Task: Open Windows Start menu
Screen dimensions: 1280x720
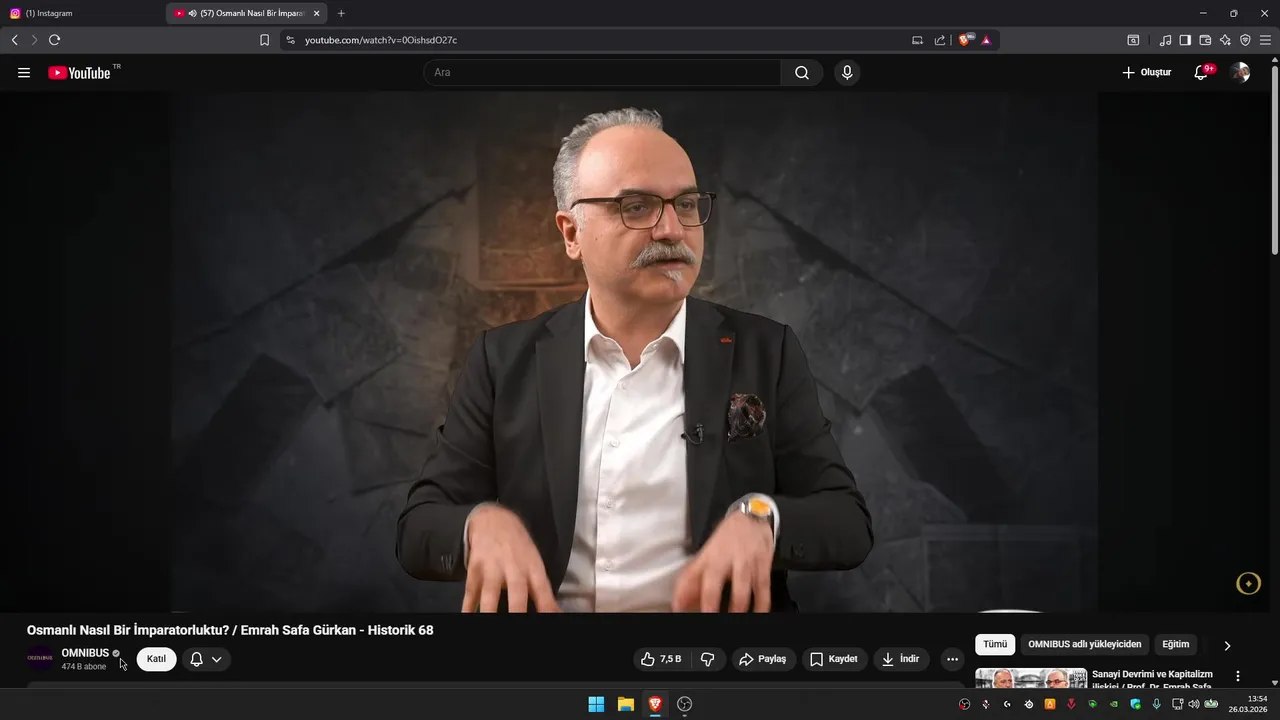Action: point(596,704)
